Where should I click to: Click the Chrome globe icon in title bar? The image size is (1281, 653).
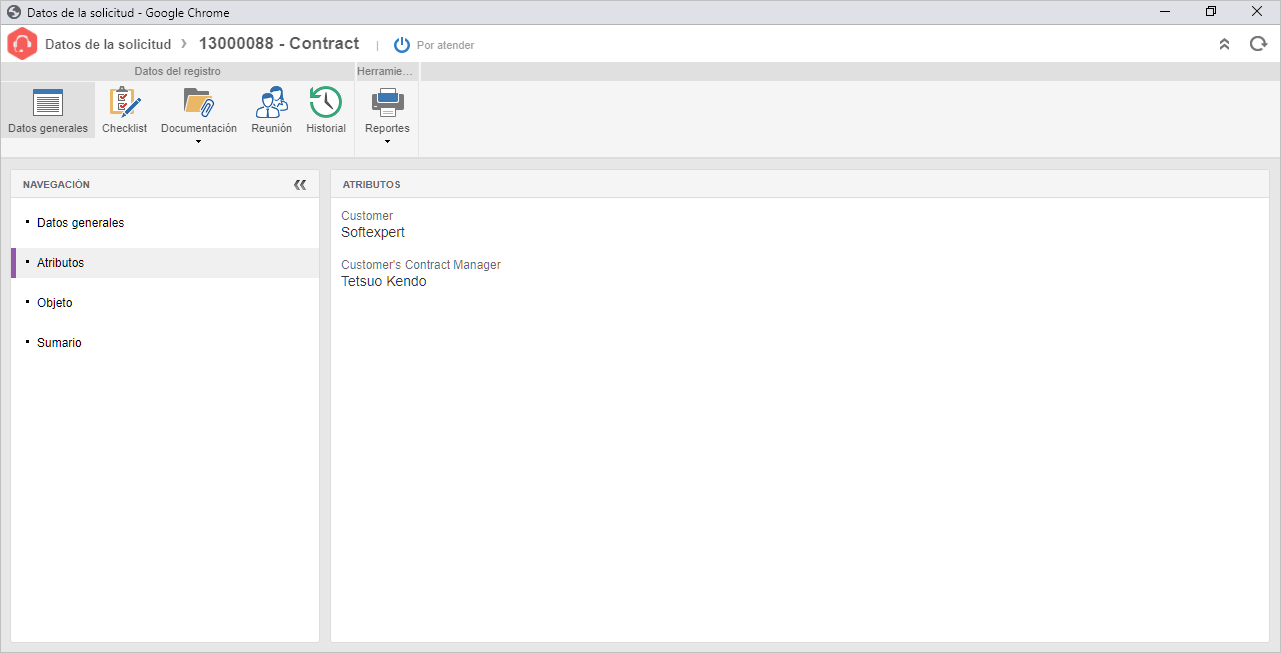click(x=14, y=13)
